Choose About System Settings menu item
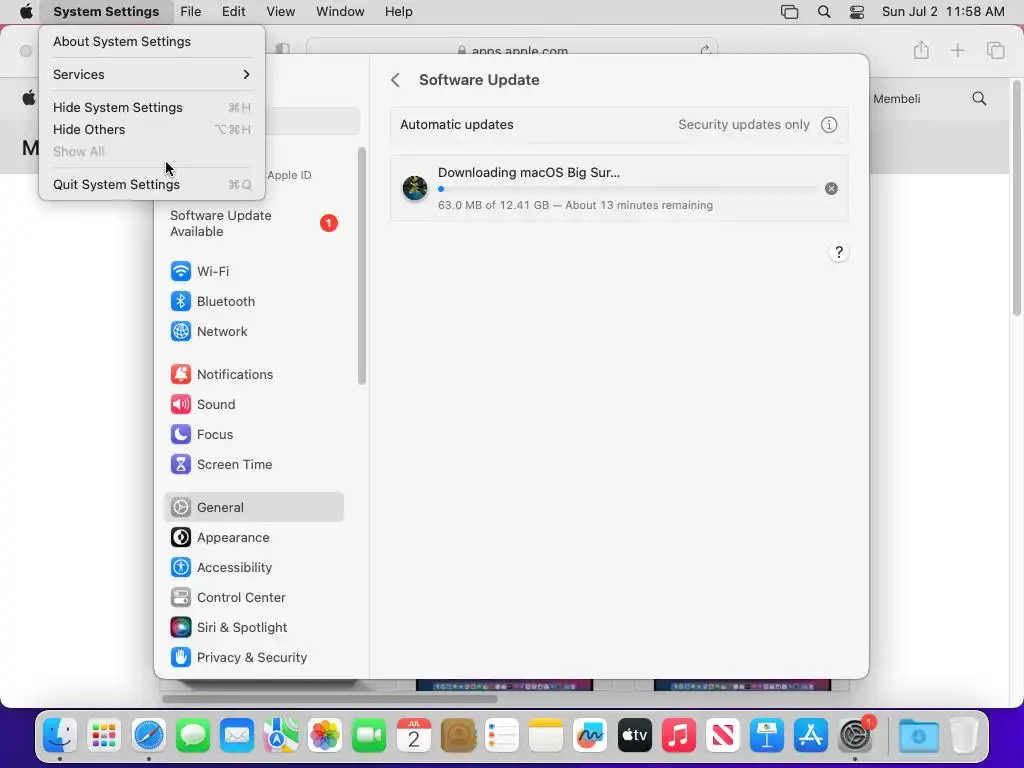The image size is (1024, 768). (x=152, y=42)
